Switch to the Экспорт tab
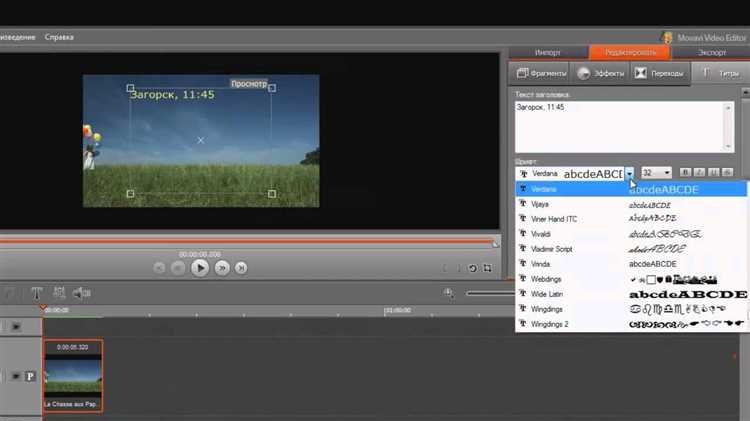Screen dimensions: 750x421 point(711,53)
